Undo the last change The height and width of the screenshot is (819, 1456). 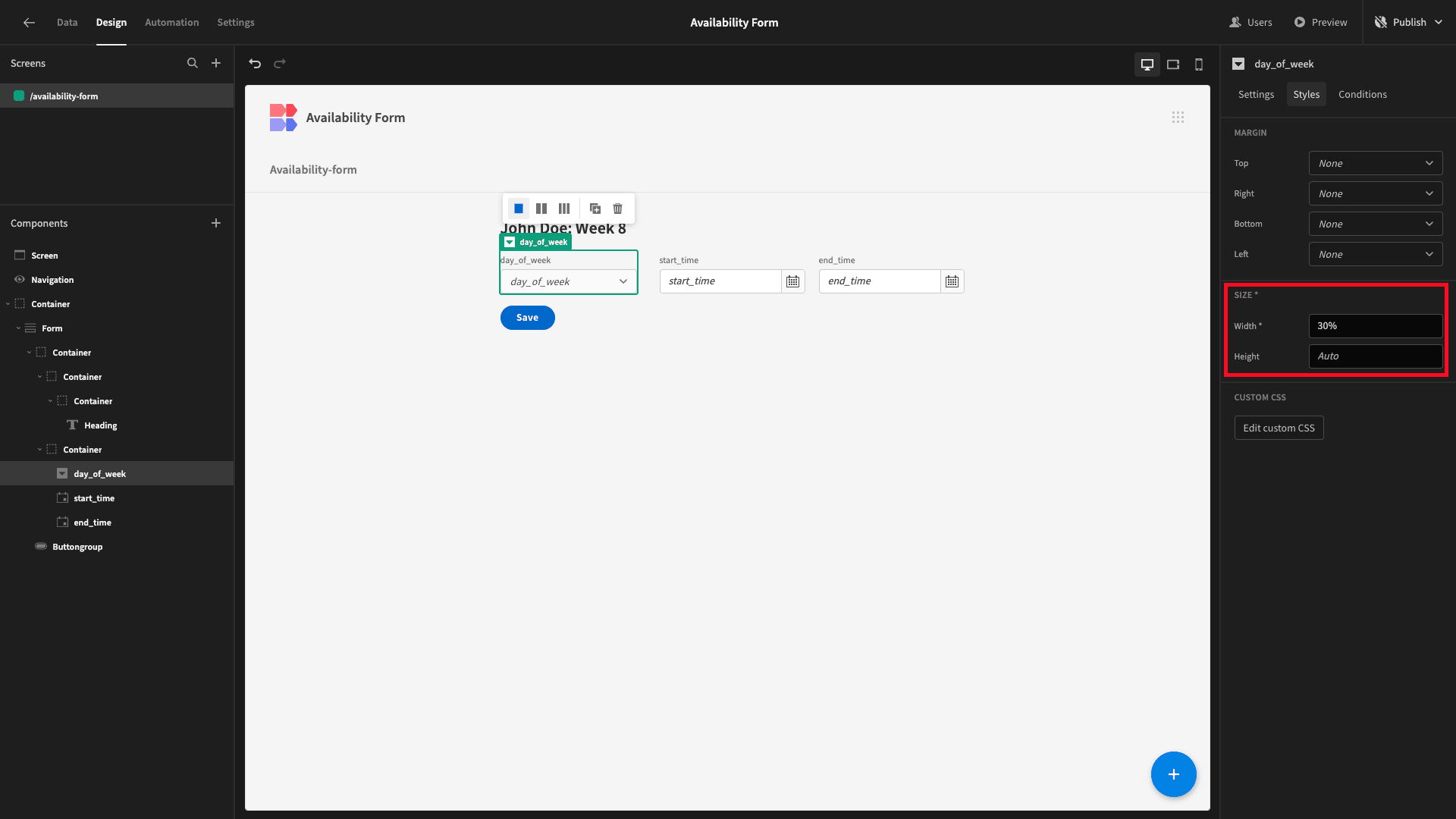click(255, 64)
